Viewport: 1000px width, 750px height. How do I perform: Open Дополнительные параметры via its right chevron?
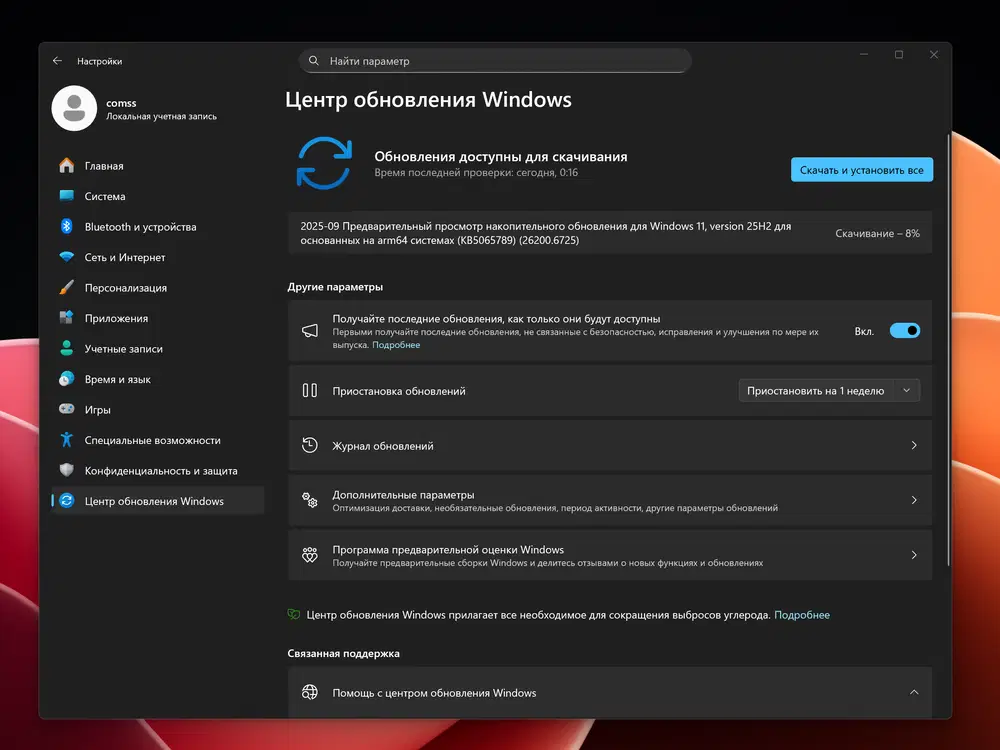tap(914, 500)
